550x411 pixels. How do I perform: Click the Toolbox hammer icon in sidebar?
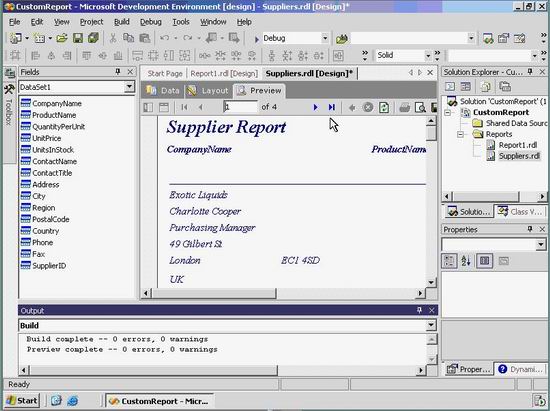tap(9, 89)
